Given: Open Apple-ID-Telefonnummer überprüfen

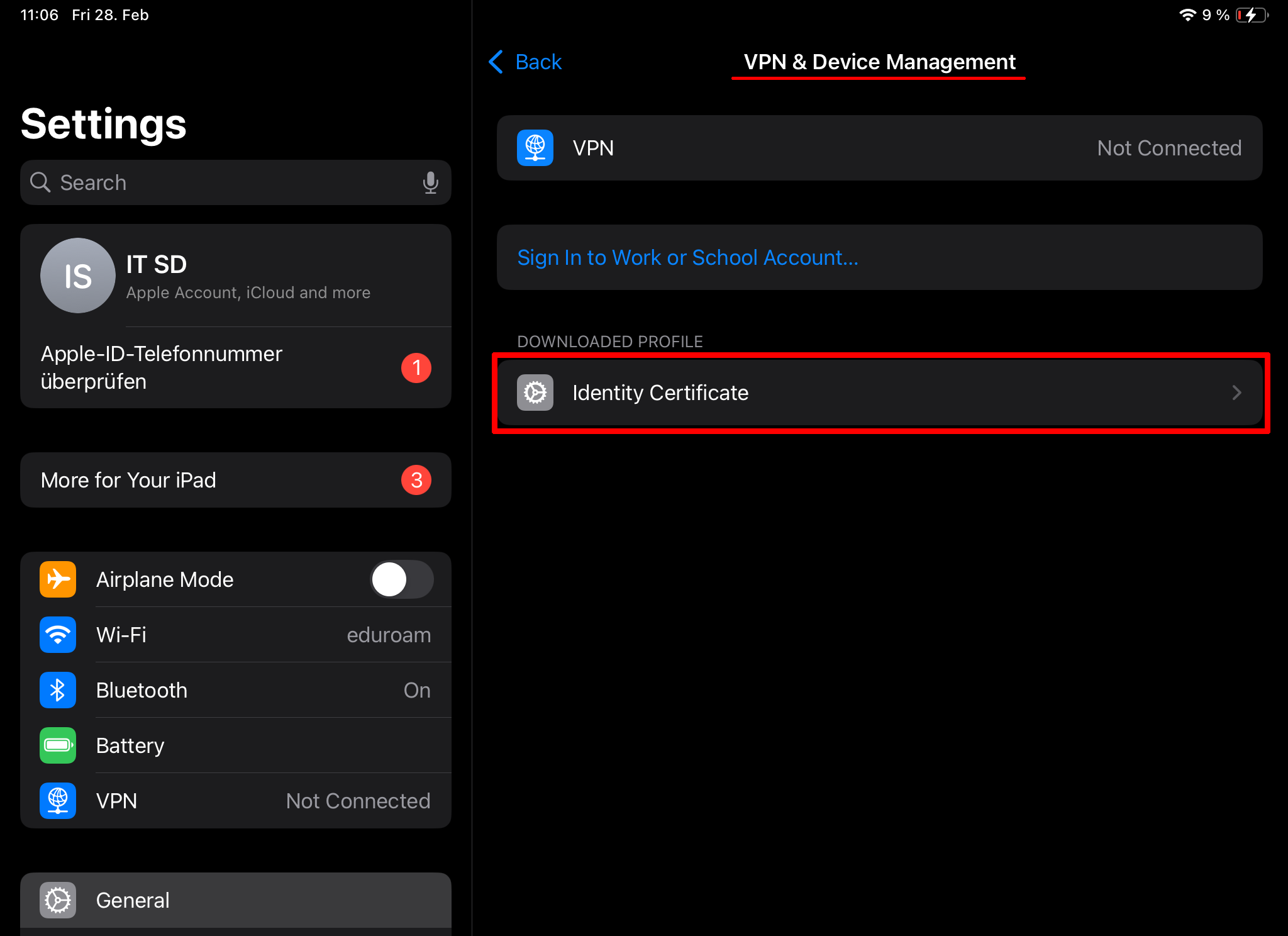Looking at the screenshot, I should 162,367.
